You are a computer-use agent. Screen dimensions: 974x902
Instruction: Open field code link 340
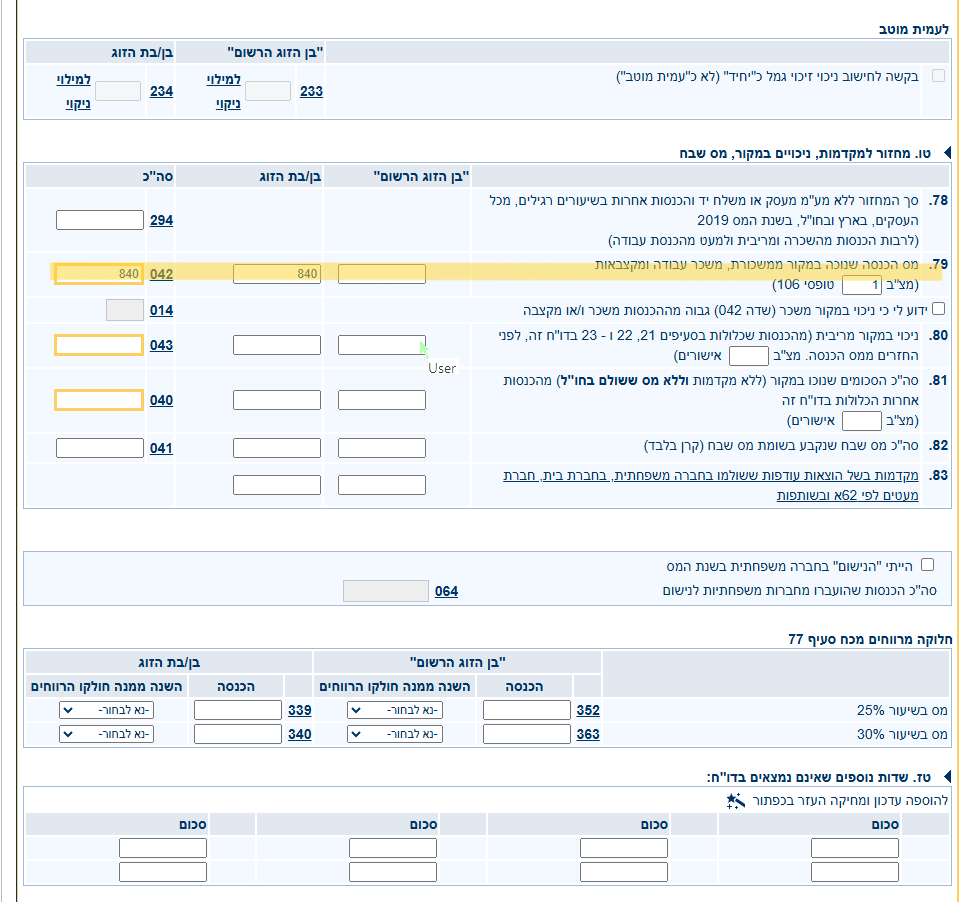coord(299,734)
